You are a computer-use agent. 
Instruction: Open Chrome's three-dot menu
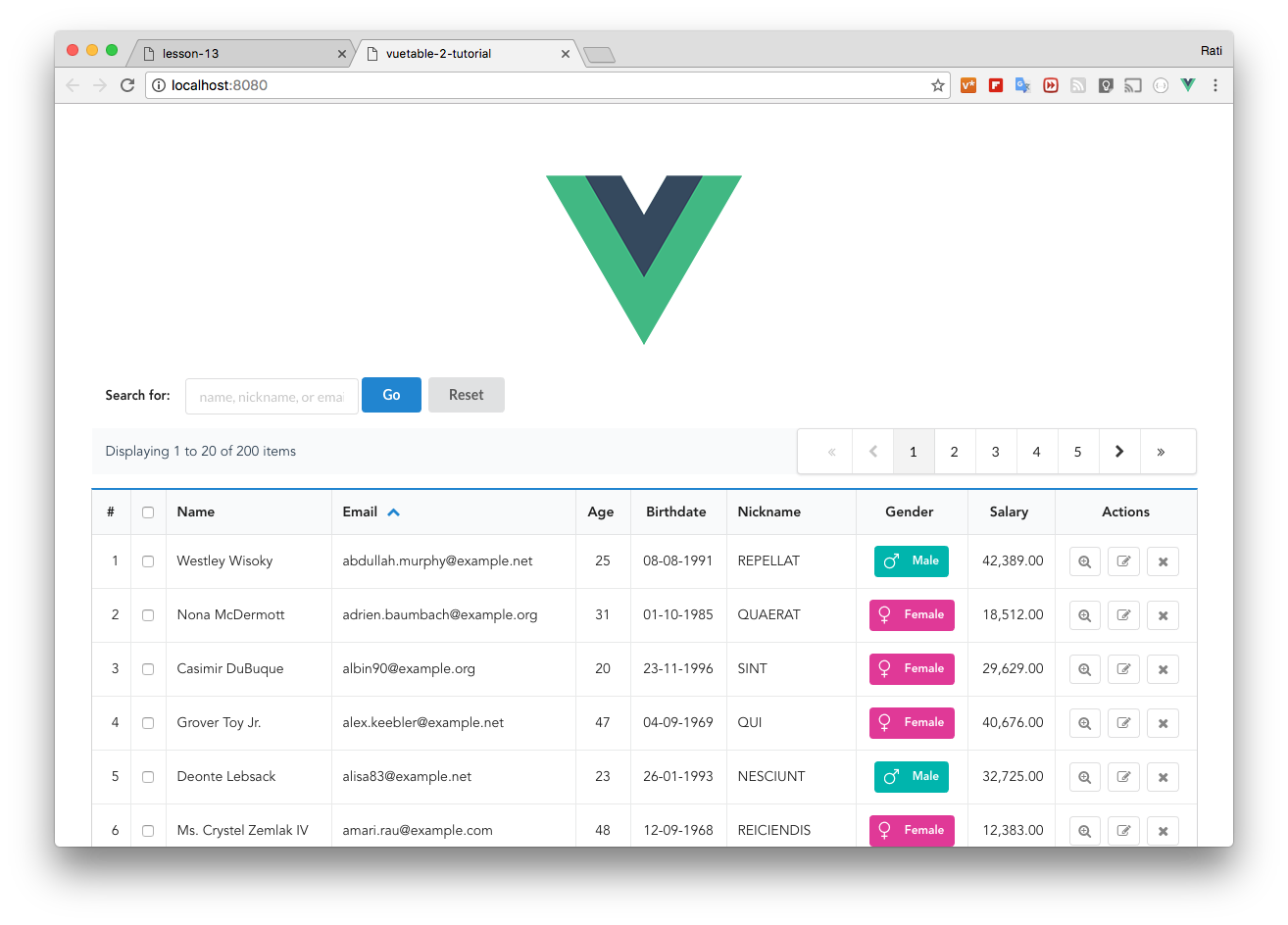coord(1215,85)
